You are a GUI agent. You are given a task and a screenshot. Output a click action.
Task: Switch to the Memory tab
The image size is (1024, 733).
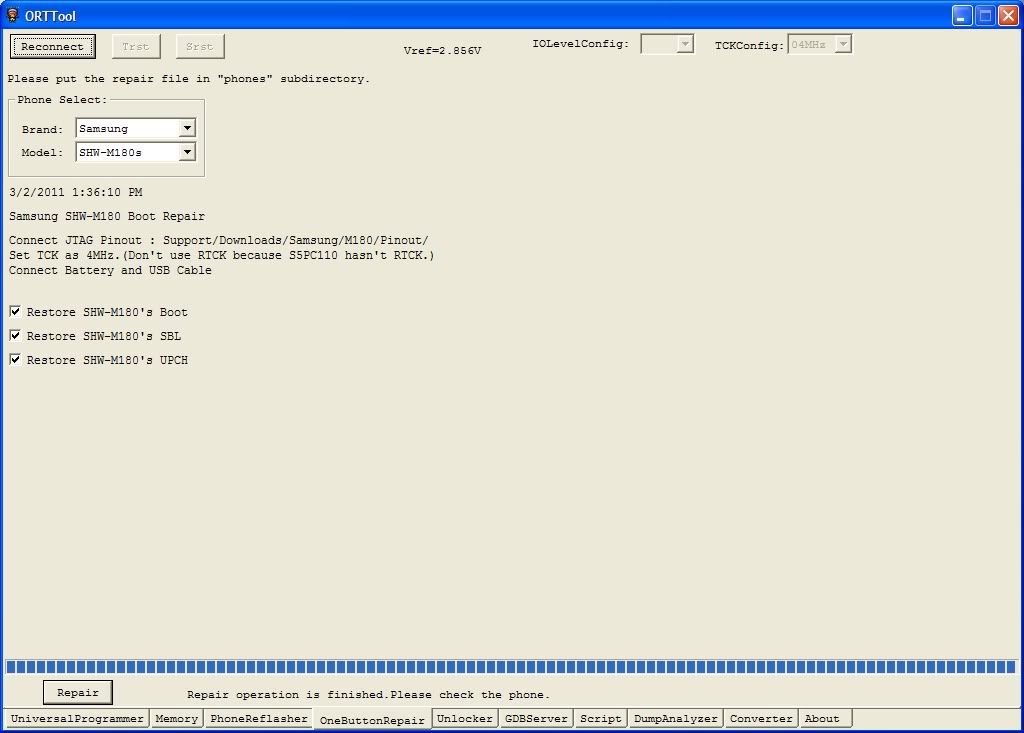(x=176, y=719)
